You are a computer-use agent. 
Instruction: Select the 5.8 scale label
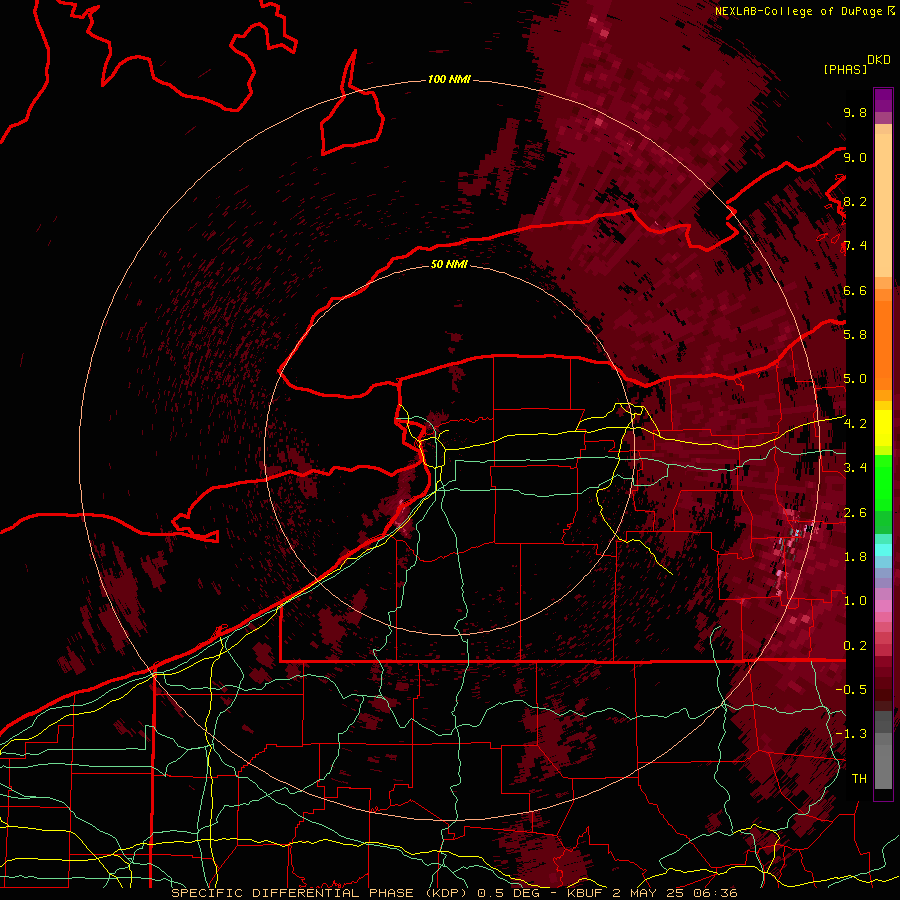(x=855, y=335)
